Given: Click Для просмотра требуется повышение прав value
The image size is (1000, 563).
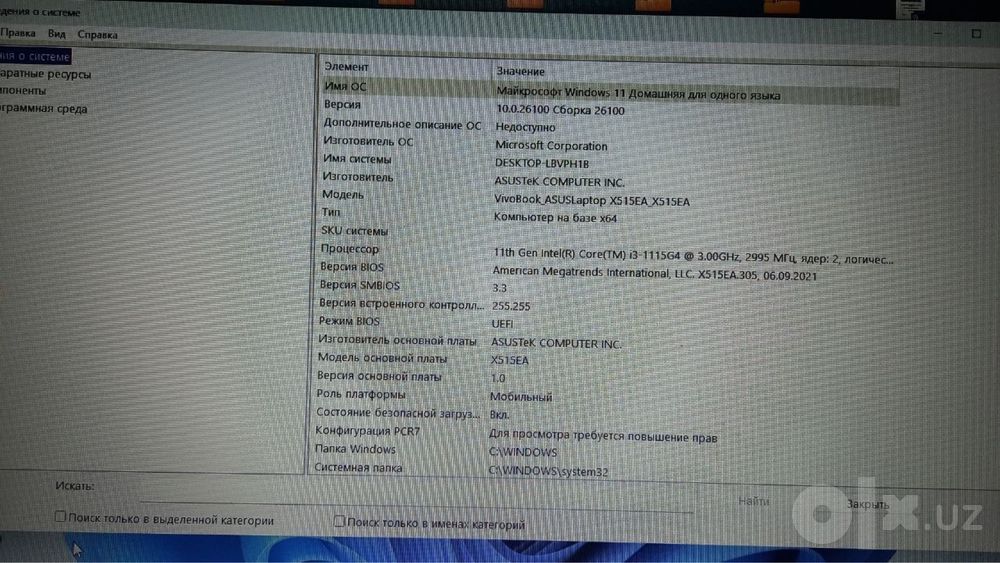Looking at the screenshot, I should pos(603,436).
